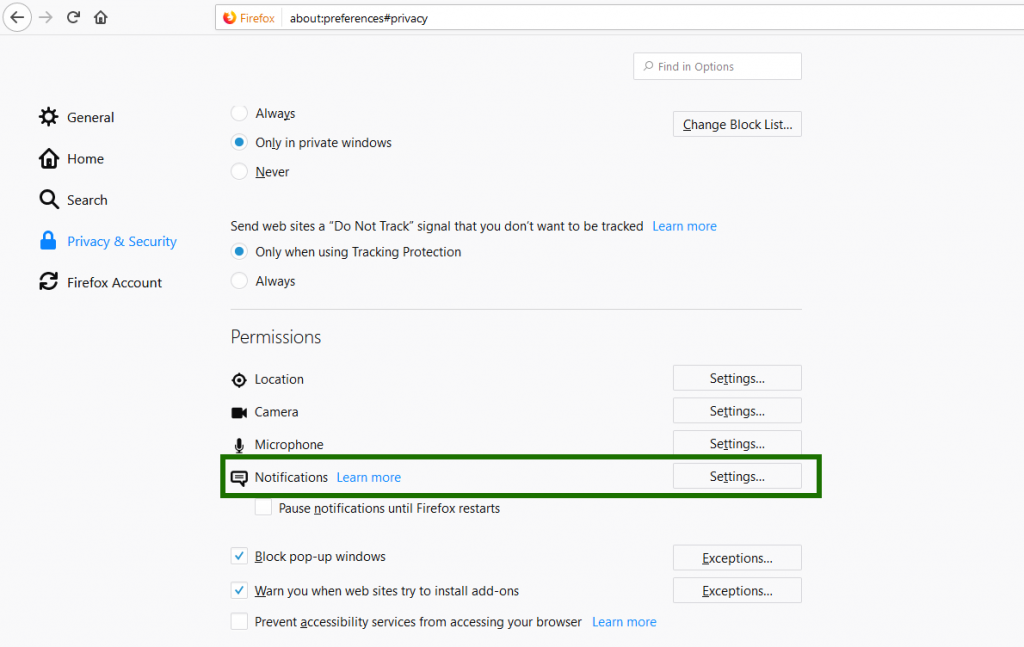This screenshot has height=647, width=1024.
Task: Select the Never tracking protection option
Action: point(238,171)
